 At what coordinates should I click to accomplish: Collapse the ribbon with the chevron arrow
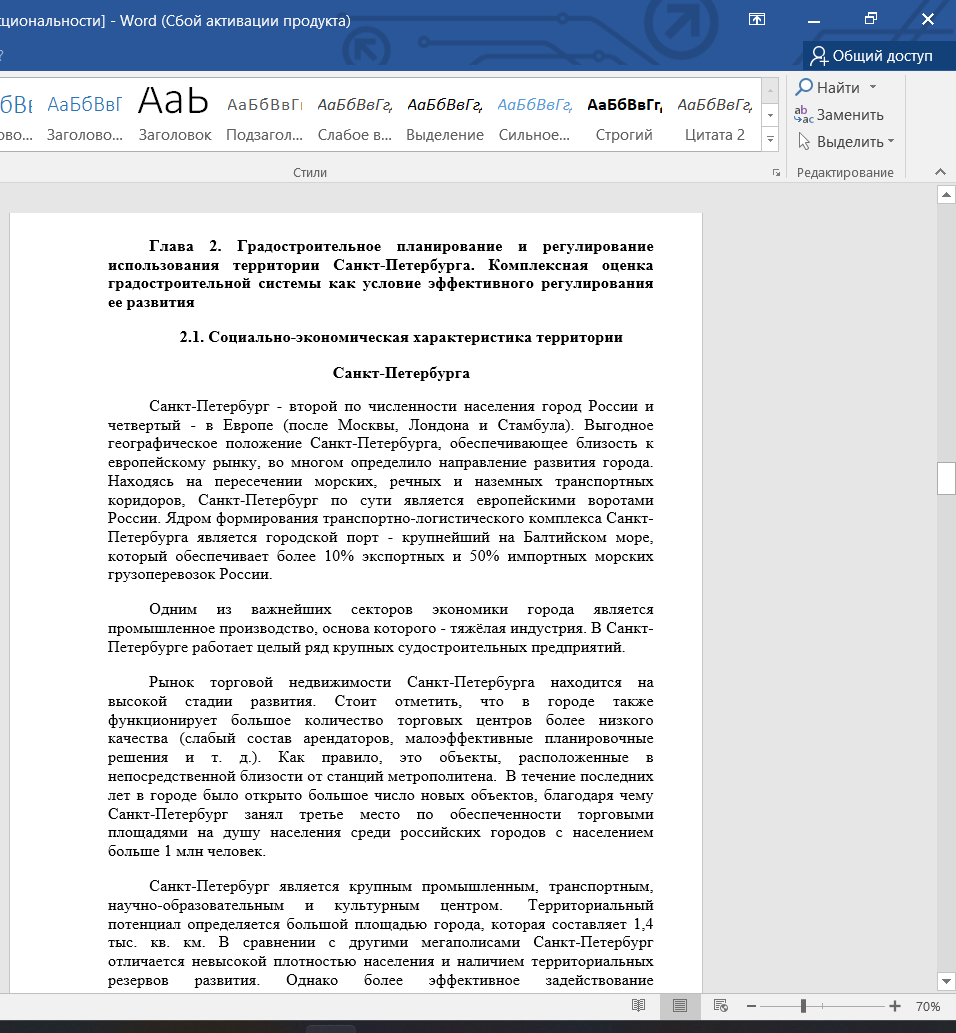click(x=940, y=172)
